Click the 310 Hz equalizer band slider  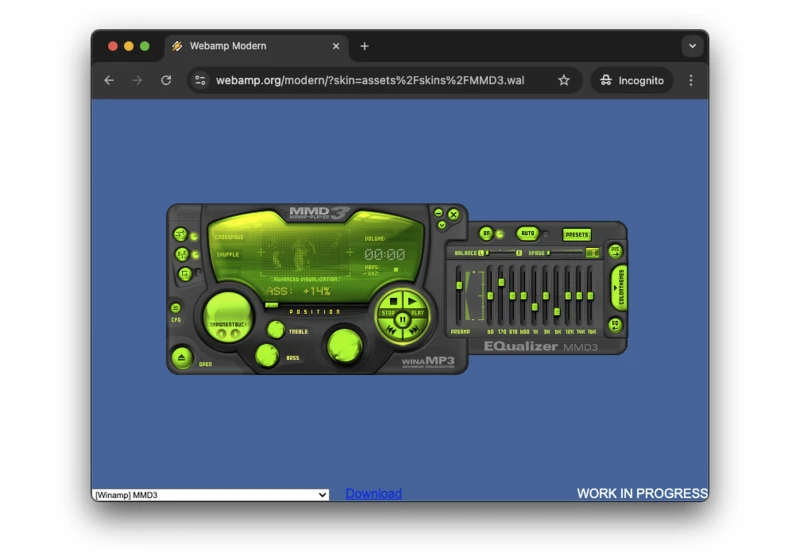click(513, 295)
